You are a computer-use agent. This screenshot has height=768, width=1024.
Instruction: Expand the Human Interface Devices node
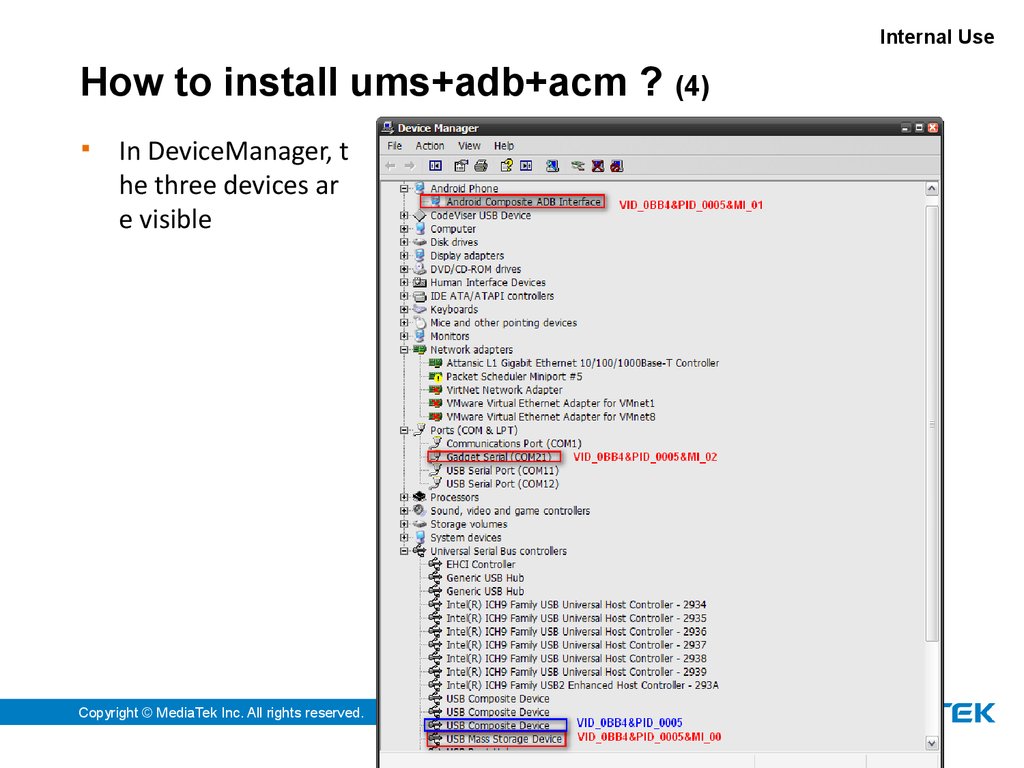click(x=404, y=283)
